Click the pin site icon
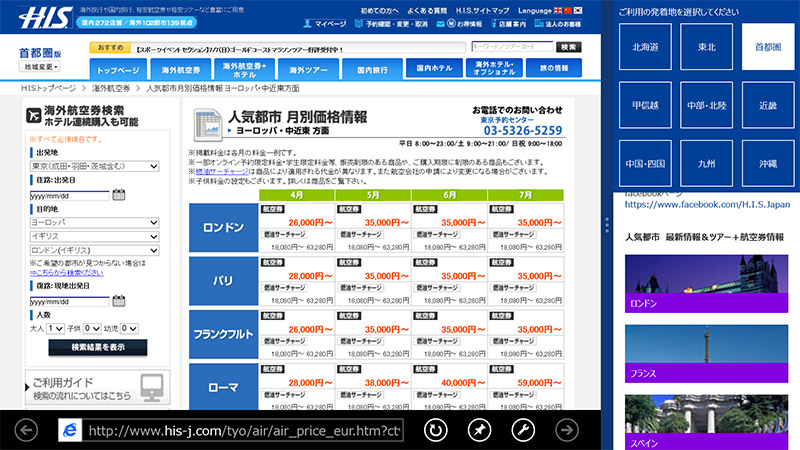The width and height of the screenshot is (800, 450). (478, 430)
